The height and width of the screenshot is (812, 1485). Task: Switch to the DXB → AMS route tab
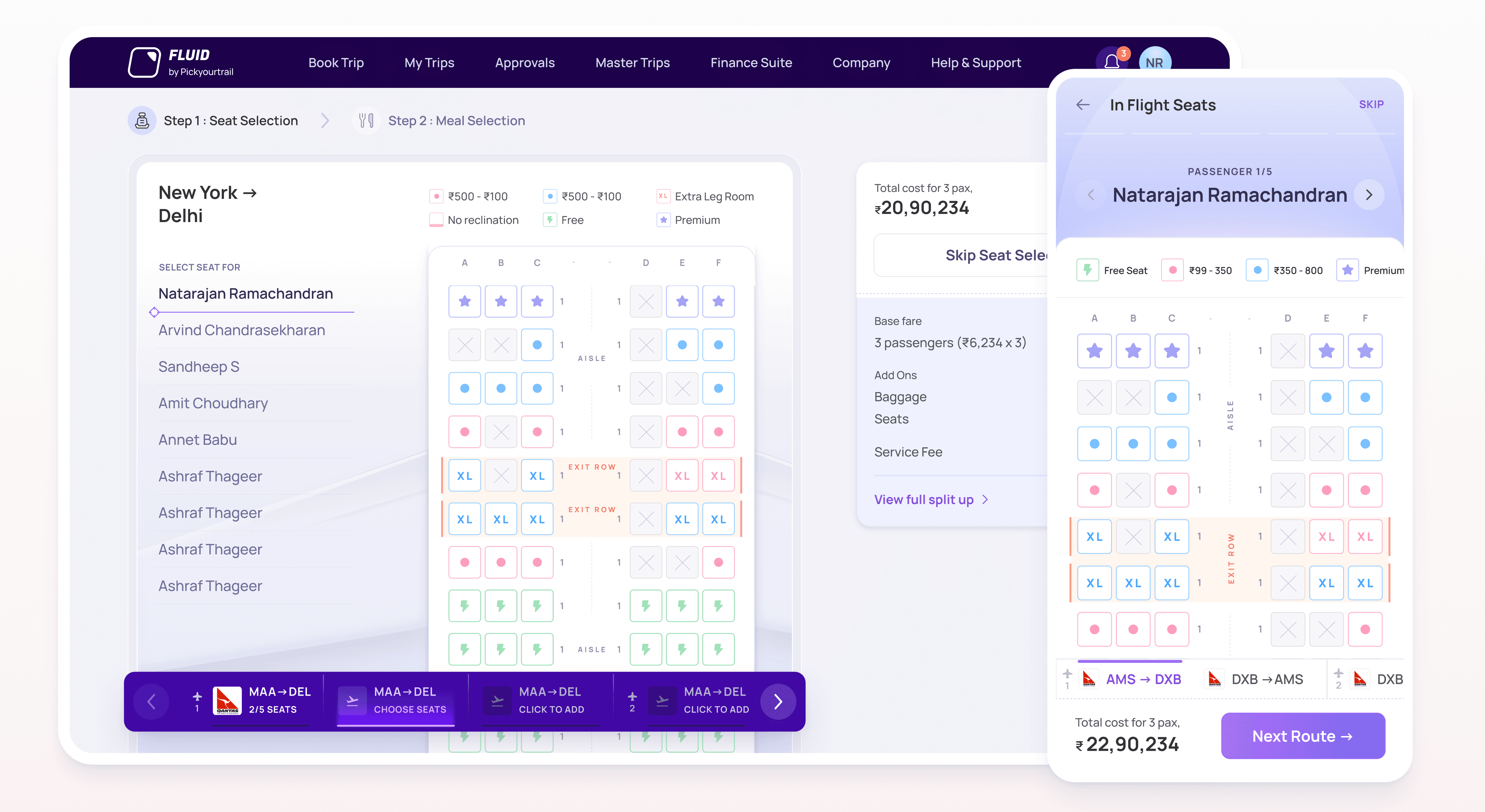tap(1267, 679)
